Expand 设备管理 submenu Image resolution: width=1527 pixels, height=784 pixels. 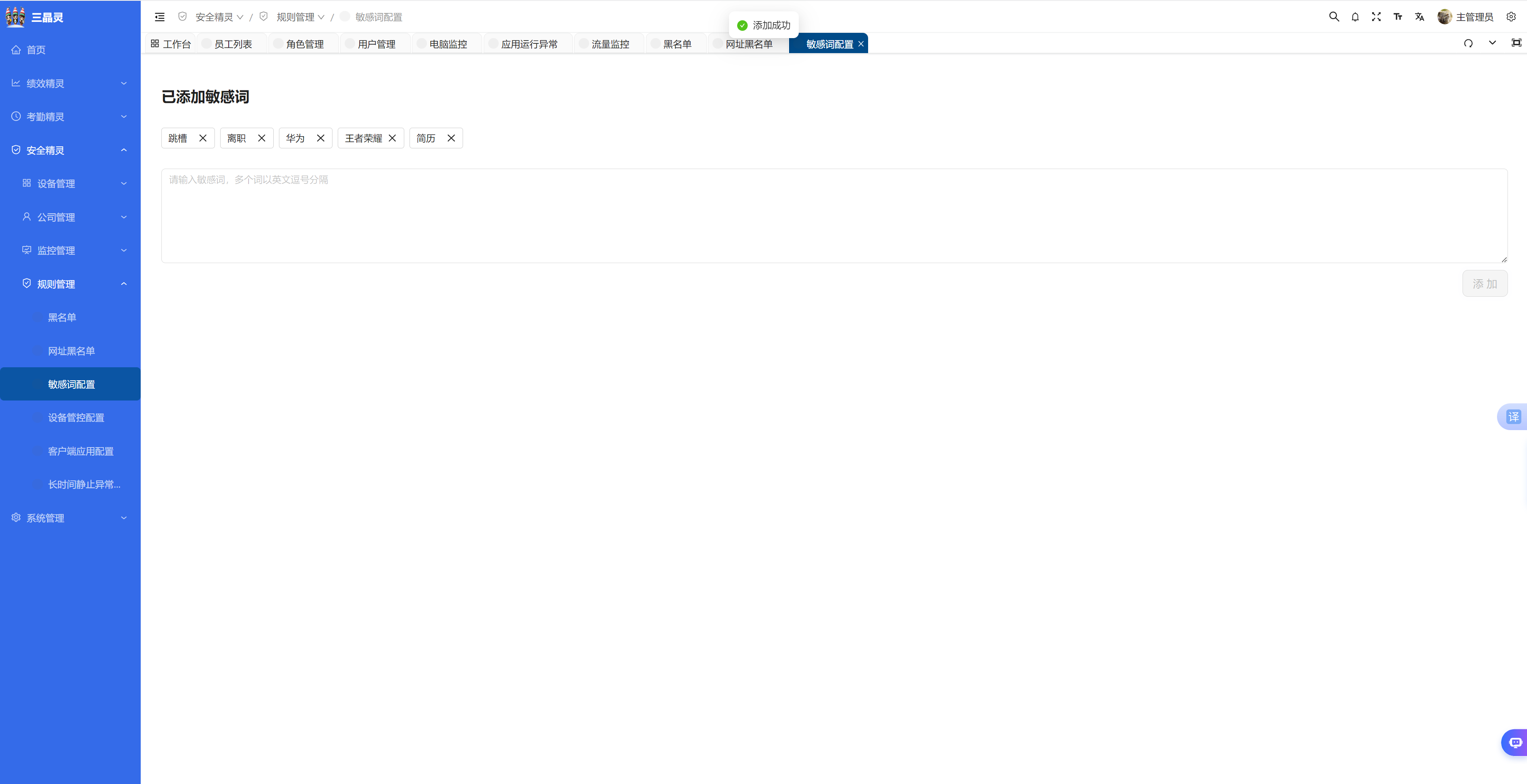pos(70,184)
